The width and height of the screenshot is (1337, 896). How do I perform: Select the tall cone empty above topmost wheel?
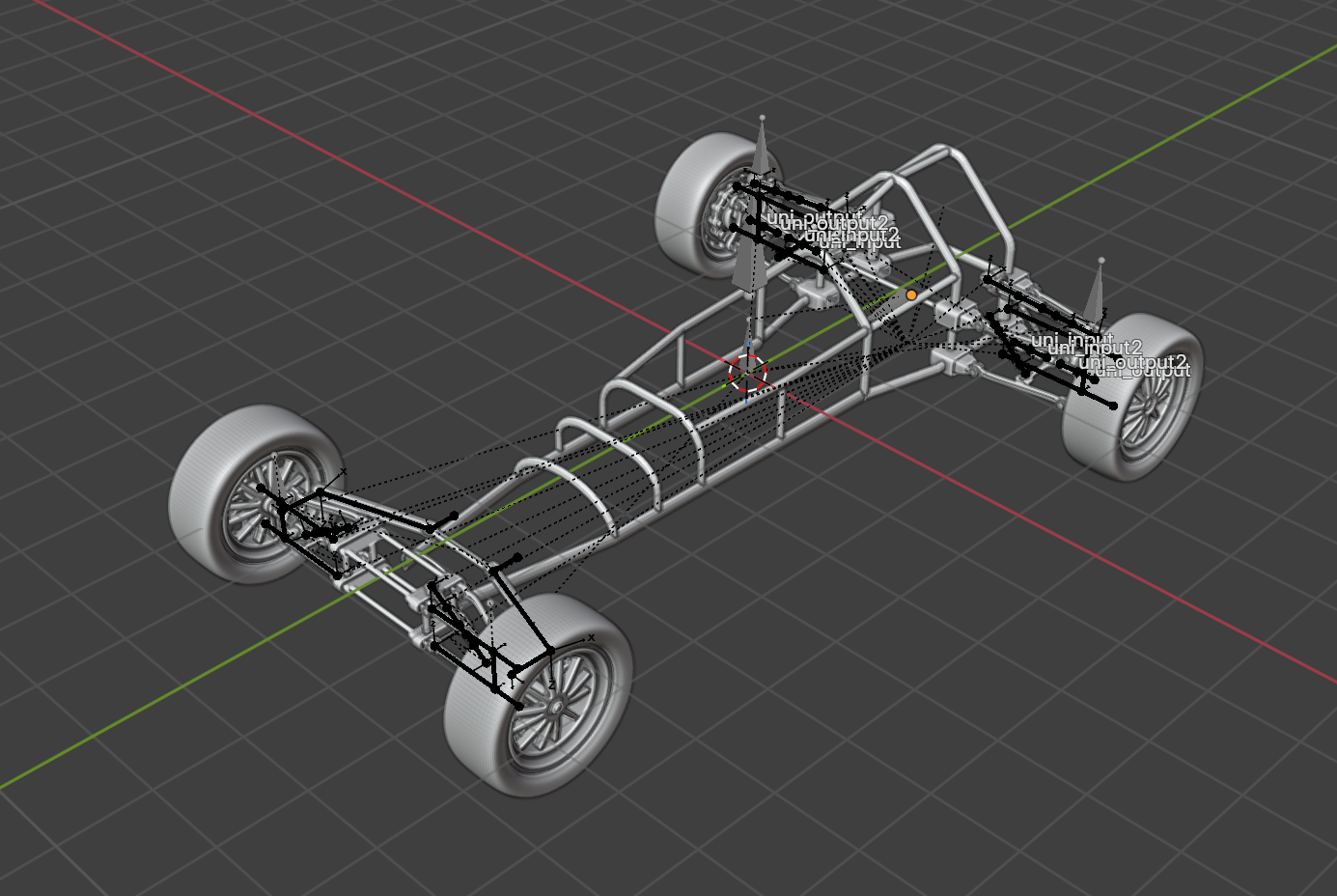[x=762, y=146]
